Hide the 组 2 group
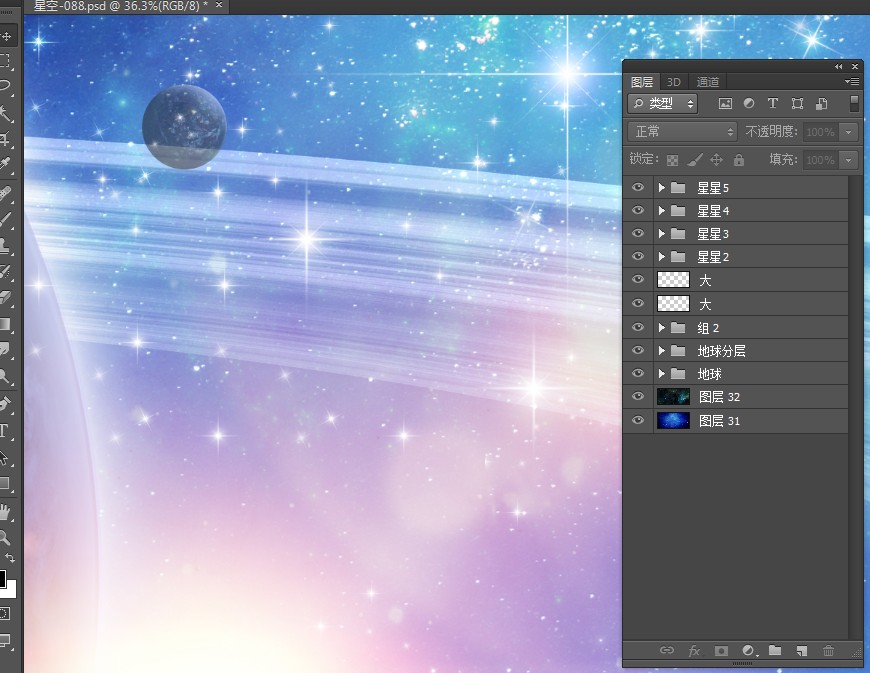Screen dimensions: 870x673 638,327
